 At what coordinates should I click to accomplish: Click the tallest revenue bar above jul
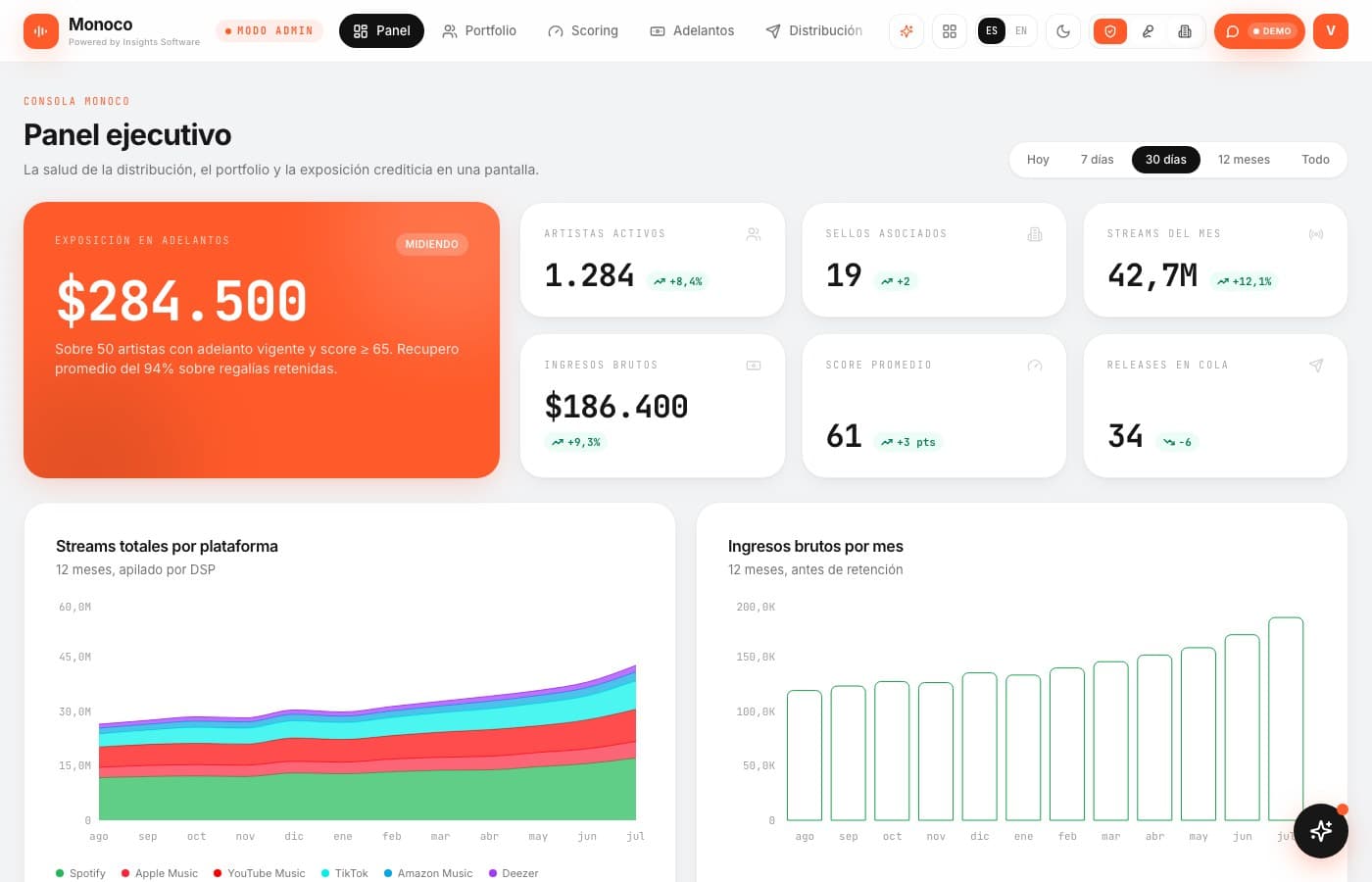[x=1286, y=718]
